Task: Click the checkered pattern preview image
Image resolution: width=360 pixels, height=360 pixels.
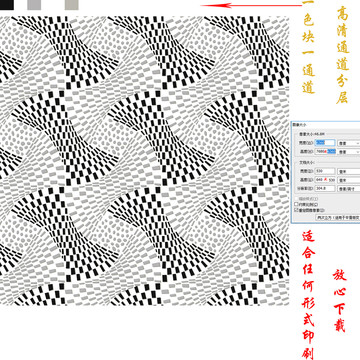Action: click(144, 160)
